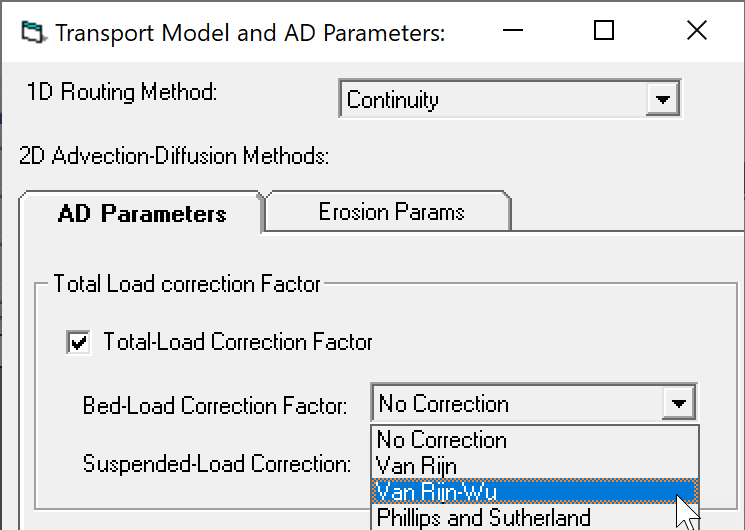This screenshot has width=745, height=530.
Task: Select Van Rijn-Wu list option
Action: 535,491
